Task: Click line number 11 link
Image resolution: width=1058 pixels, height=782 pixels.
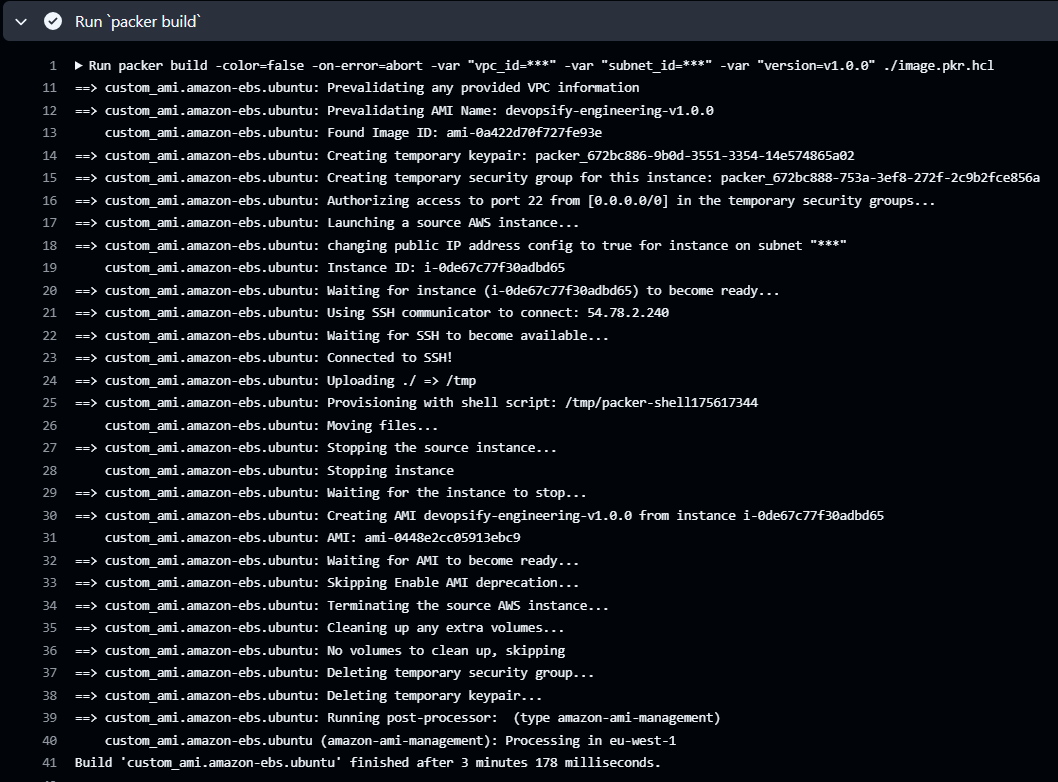Action: (49, 88)
